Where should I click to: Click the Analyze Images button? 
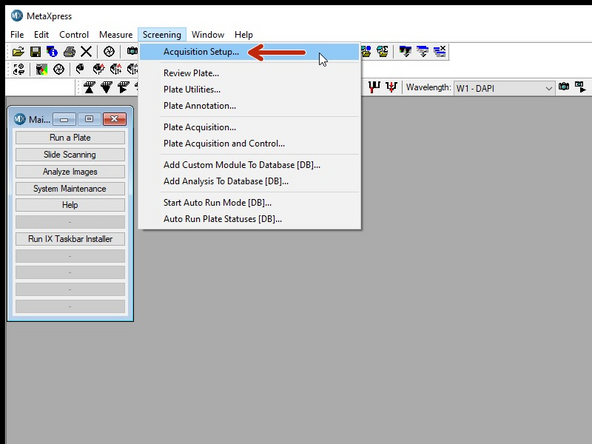(70, 172)
